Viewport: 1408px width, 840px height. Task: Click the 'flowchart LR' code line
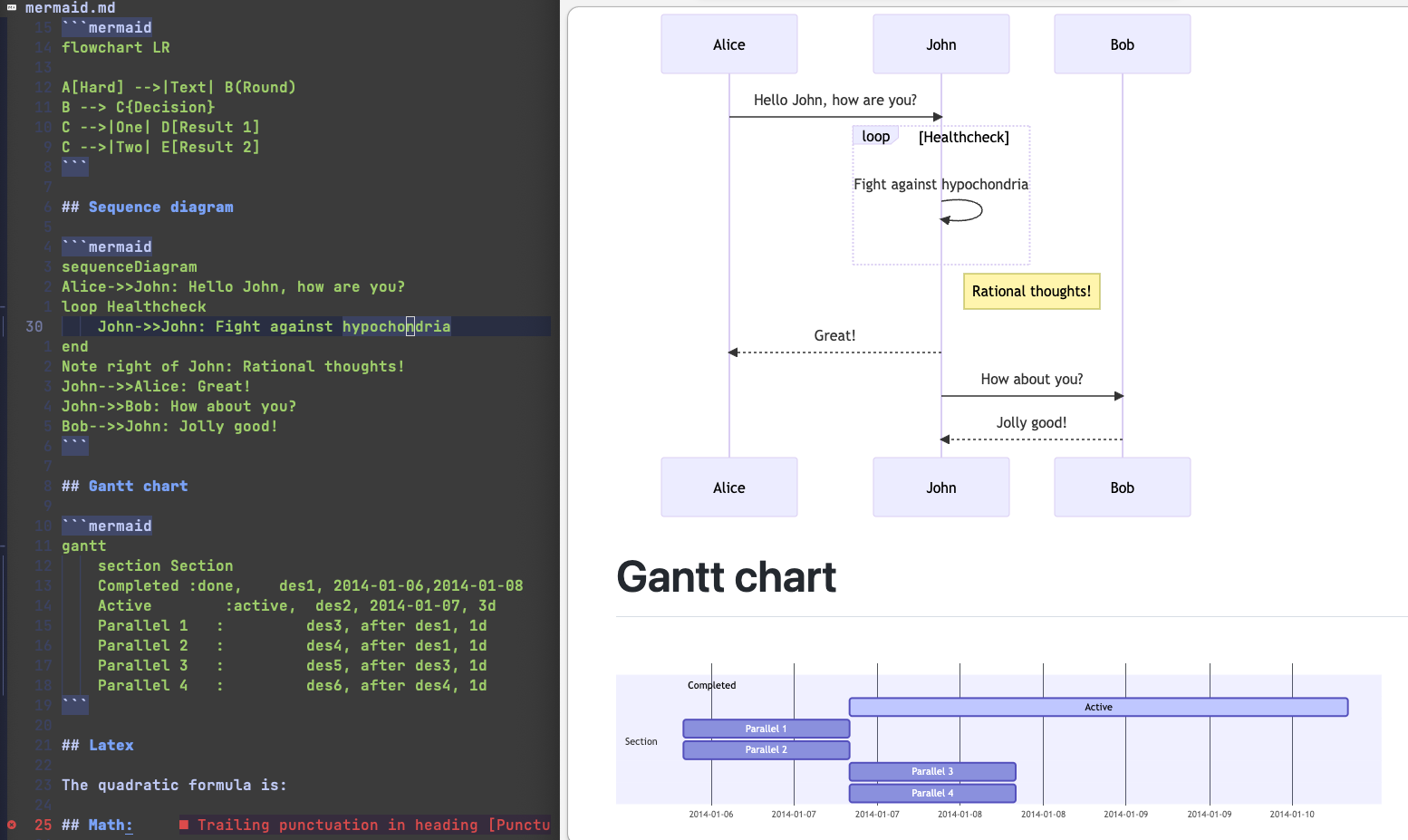tap(116, 47)
